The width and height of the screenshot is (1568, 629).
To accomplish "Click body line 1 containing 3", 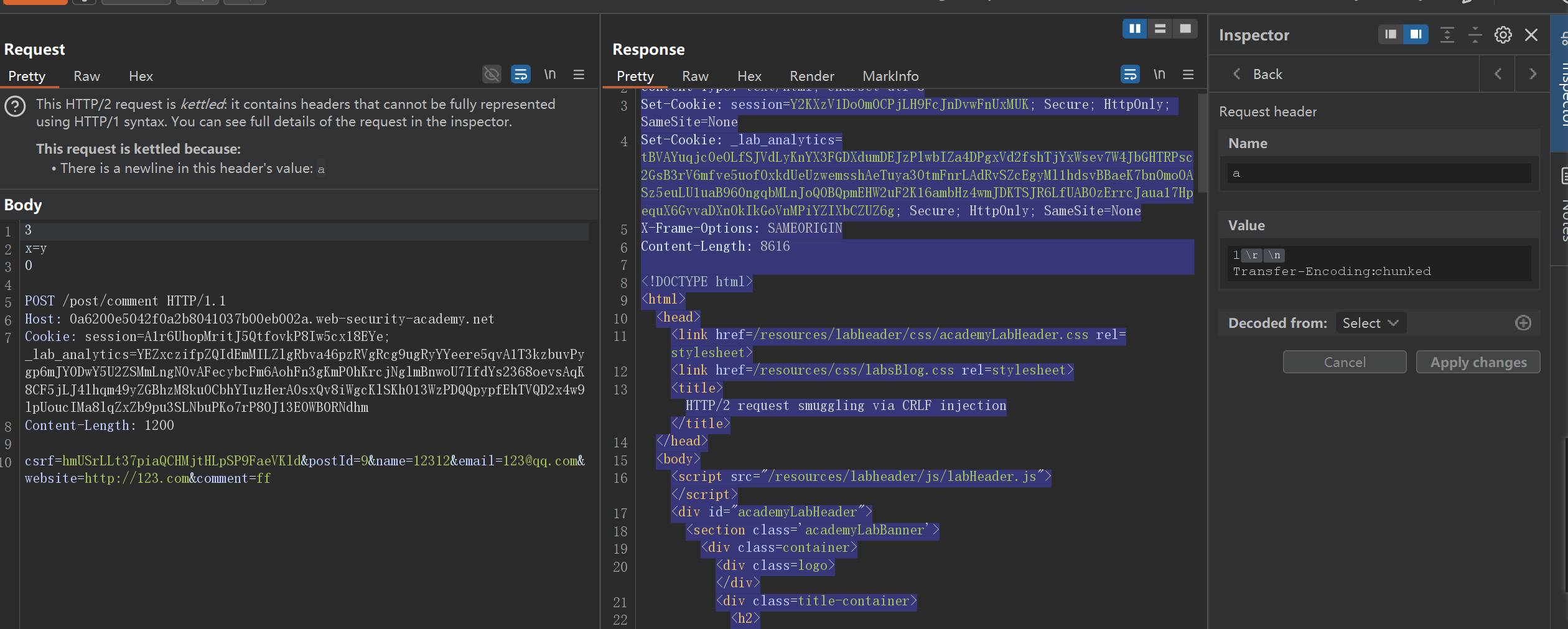I will (306, 231).
